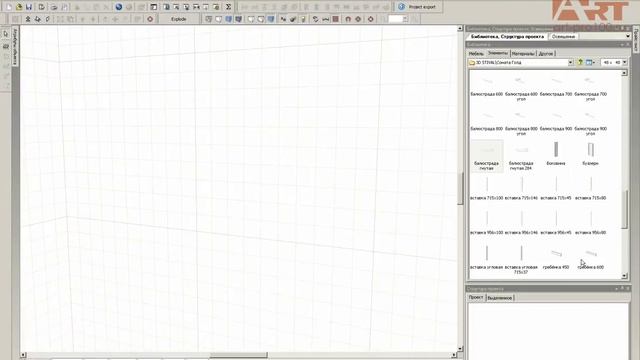This screenshot has width=640, height=360.
Task: Click the Project export button
Action: 417,7
